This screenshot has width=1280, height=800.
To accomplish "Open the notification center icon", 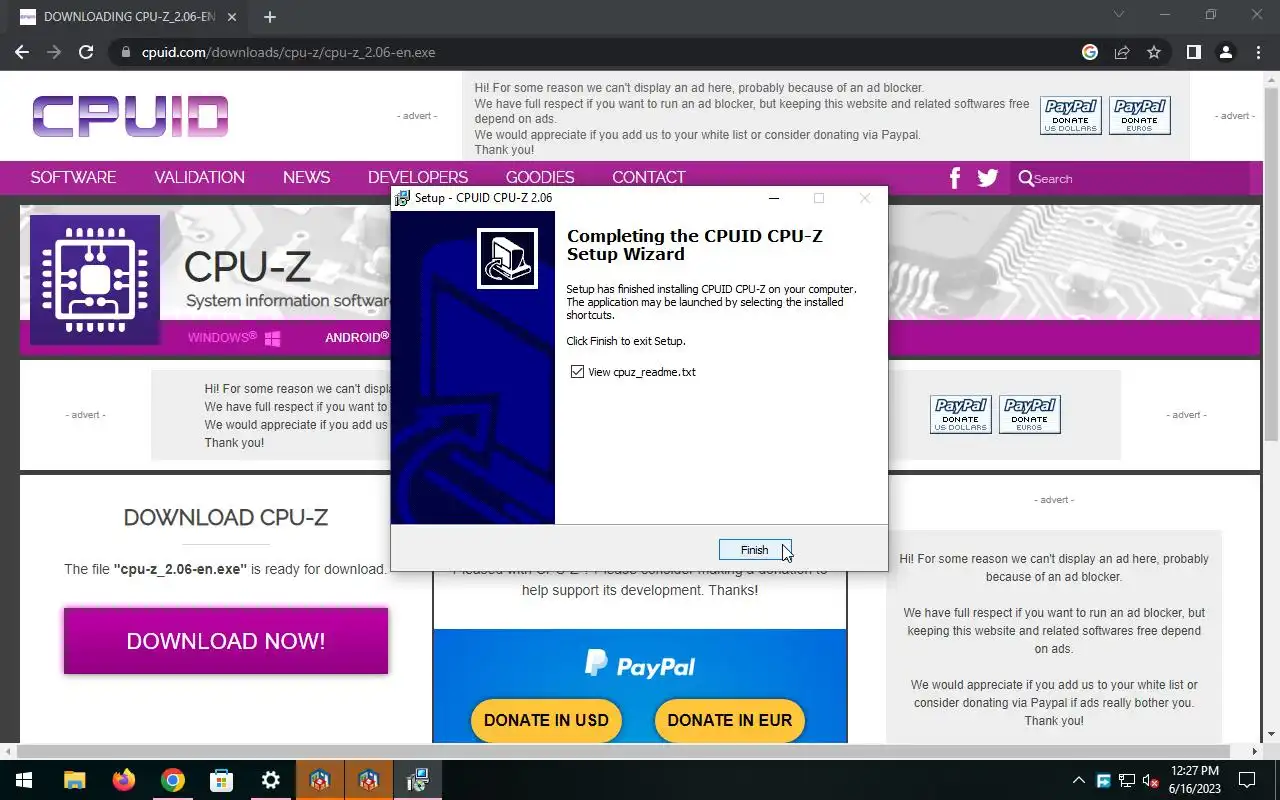I will click(1247, 780).
